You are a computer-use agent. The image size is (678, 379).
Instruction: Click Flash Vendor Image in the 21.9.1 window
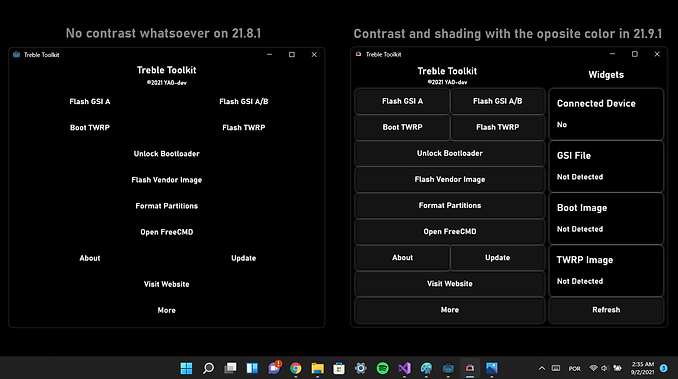[450, 179]
